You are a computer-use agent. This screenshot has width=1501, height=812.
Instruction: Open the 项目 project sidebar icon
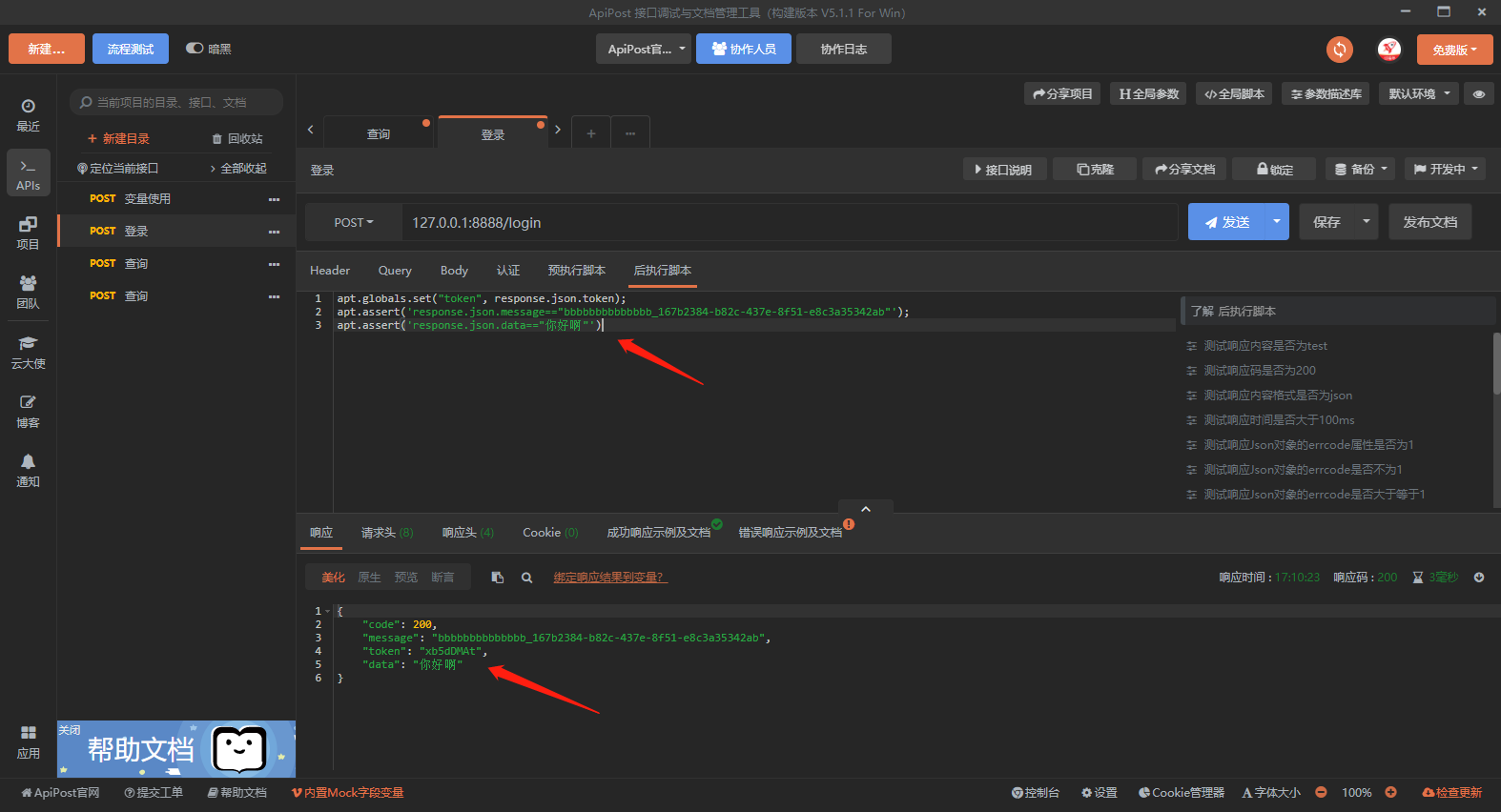[x=29, y=233]
